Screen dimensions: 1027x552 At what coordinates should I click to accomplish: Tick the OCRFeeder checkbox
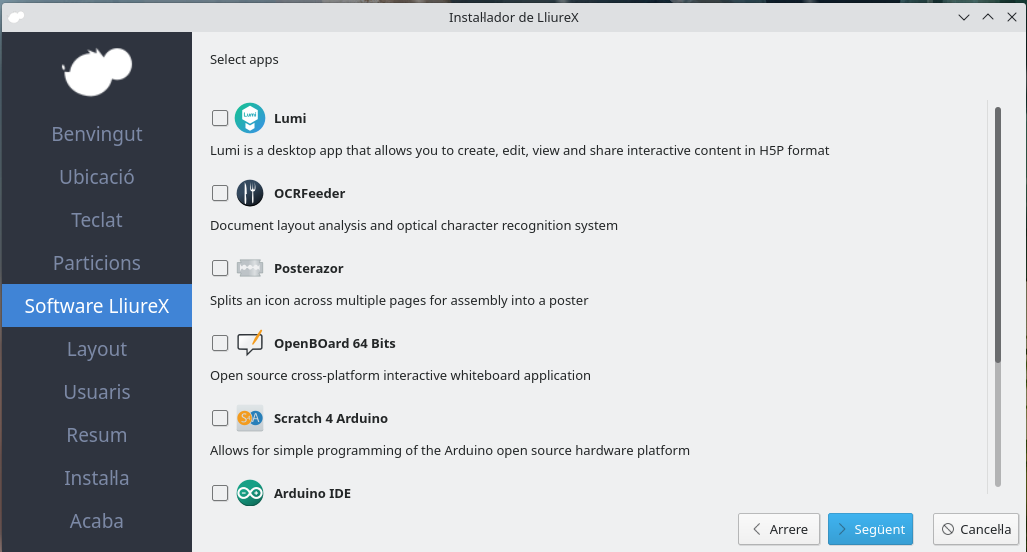tap(220, 193)
